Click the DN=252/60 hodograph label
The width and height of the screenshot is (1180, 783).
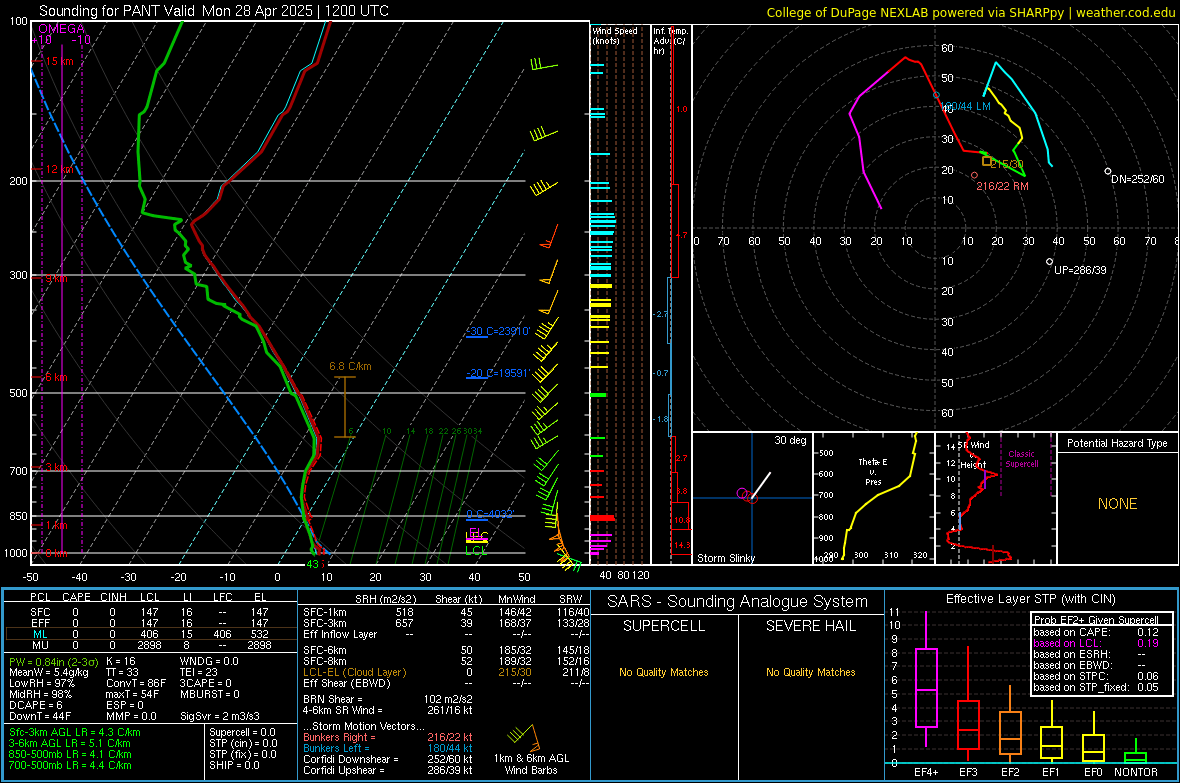(1138, 179)
